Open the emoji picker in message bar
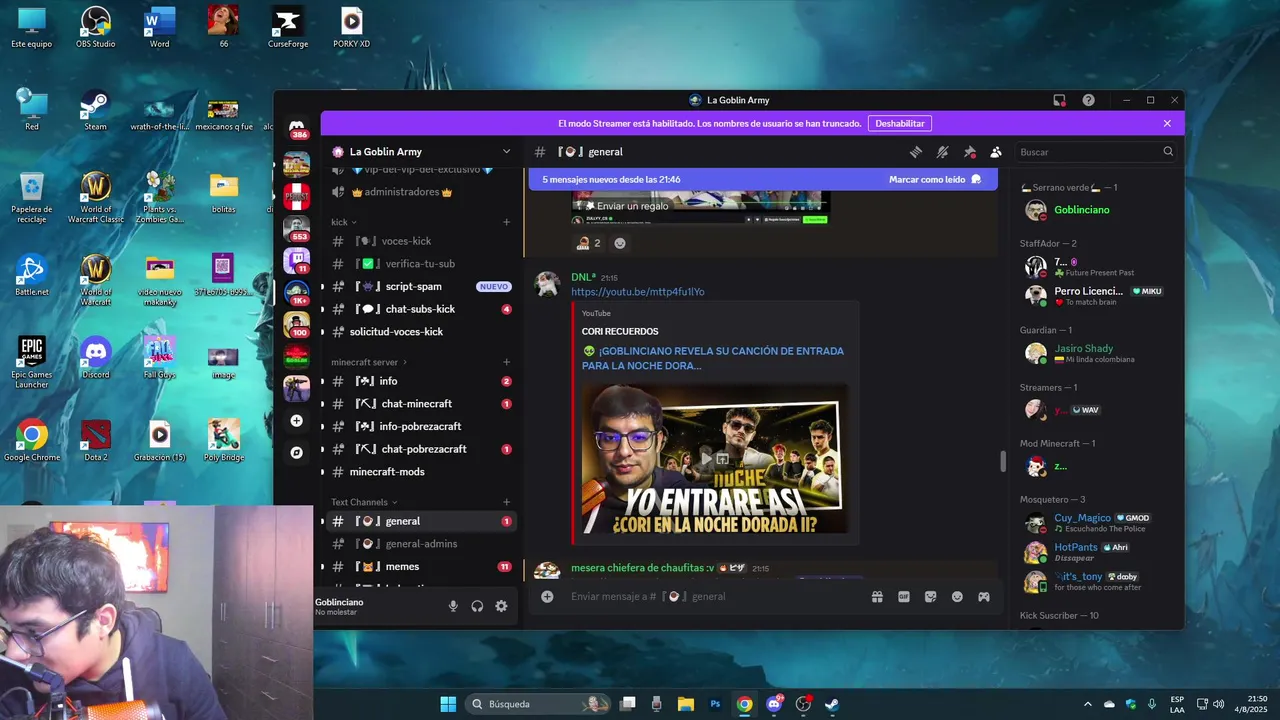Screen dimensions: 1280x720 (957, 597)
